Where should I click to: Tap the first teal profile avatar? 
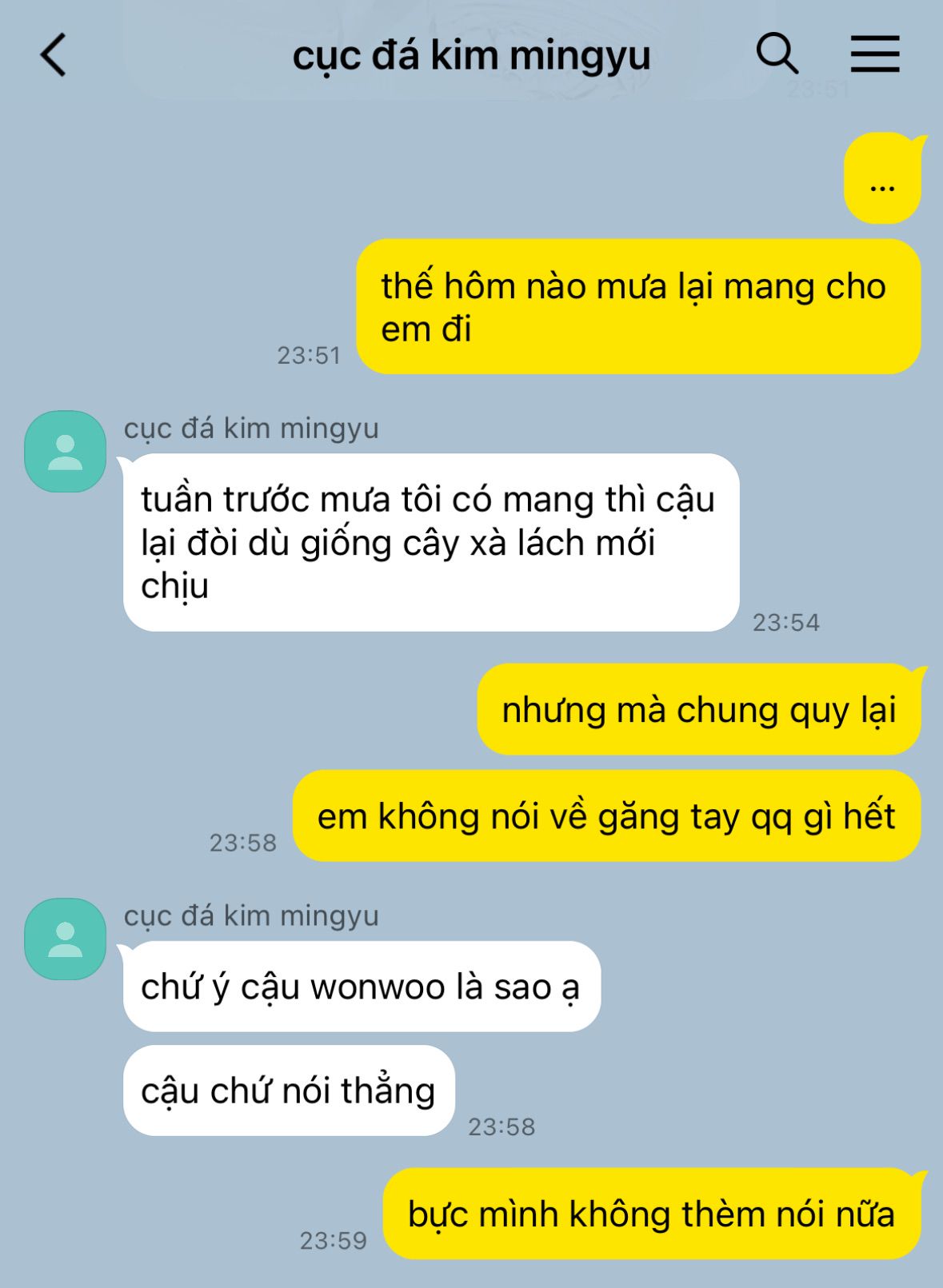(66, 452)
